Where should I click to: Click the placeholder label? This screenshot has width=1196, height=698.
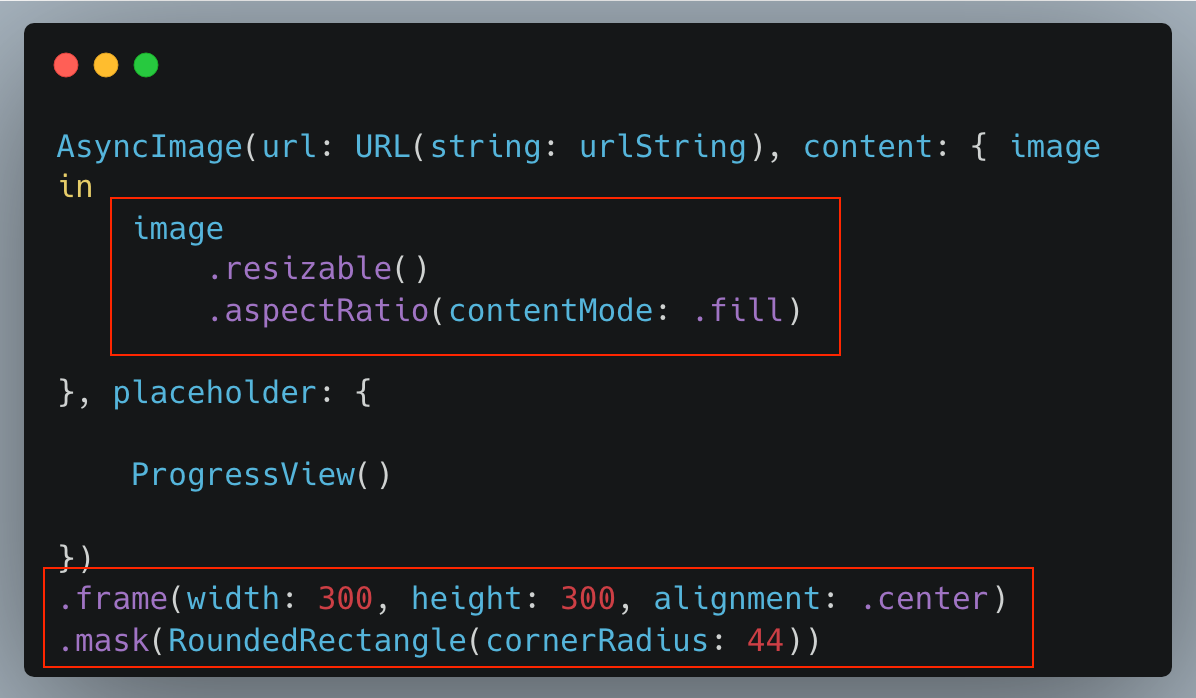click(215, 393)
